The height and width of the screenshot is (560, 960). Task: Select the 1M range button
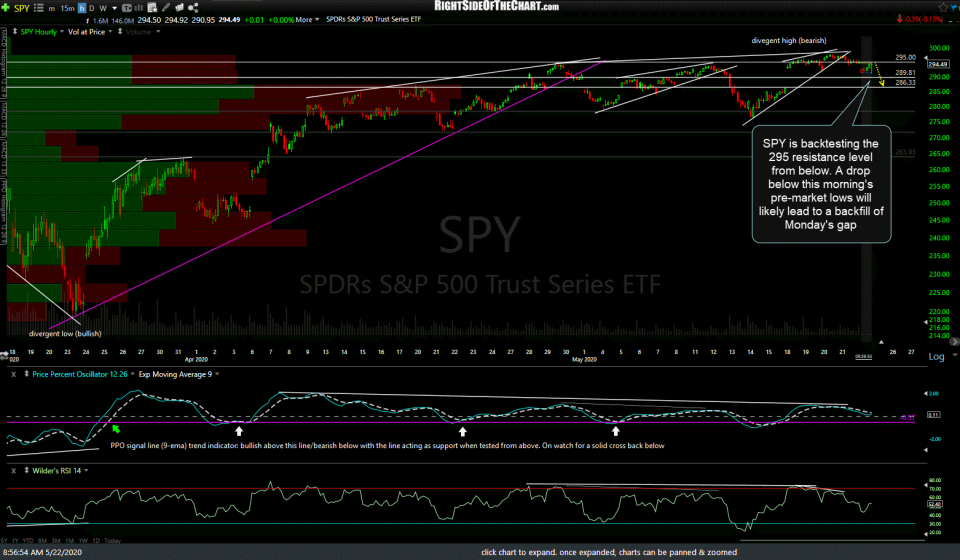pyautogui.click(x=70, y=540)
